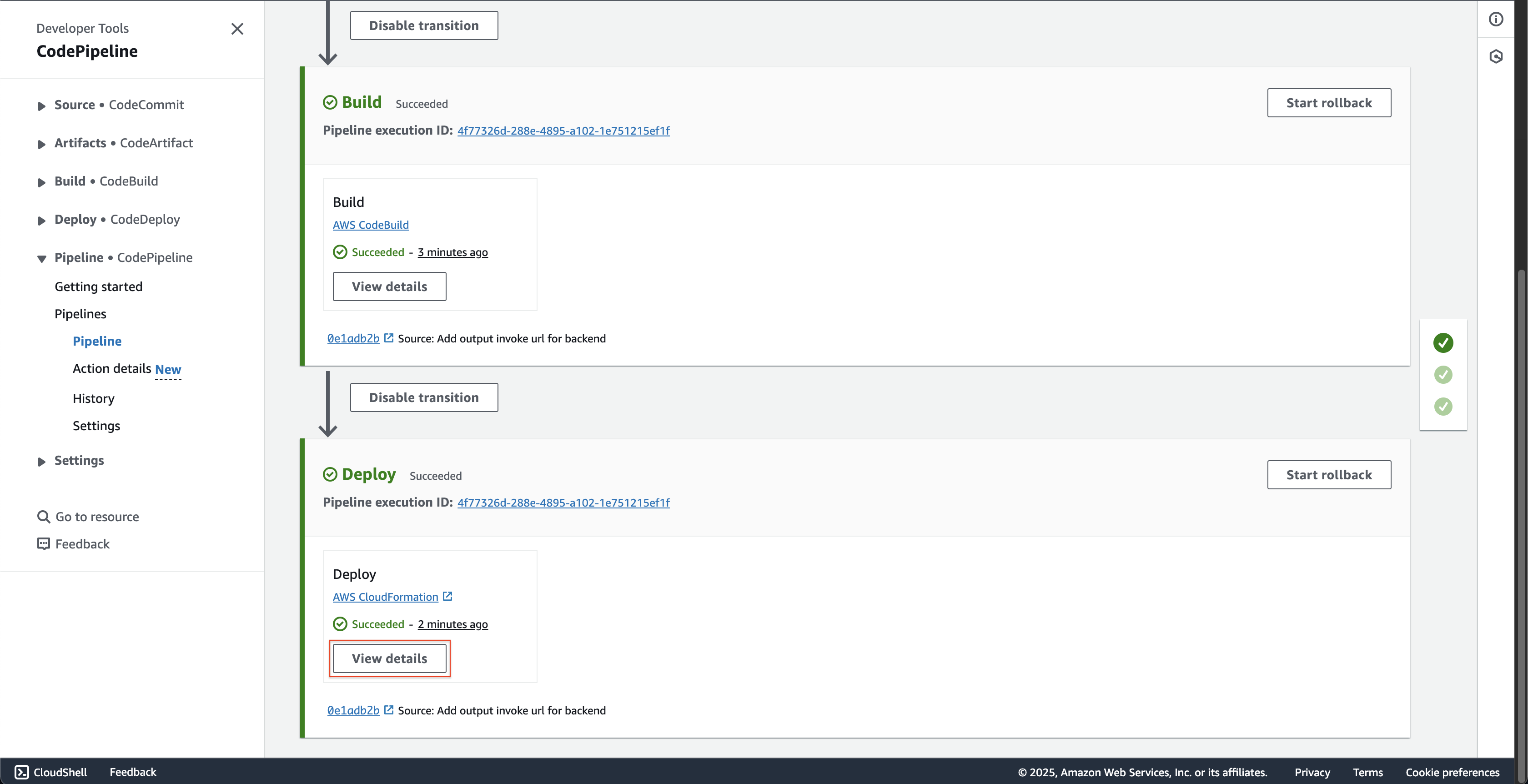Start rollback for Deploy stage

click(1329, 474)
